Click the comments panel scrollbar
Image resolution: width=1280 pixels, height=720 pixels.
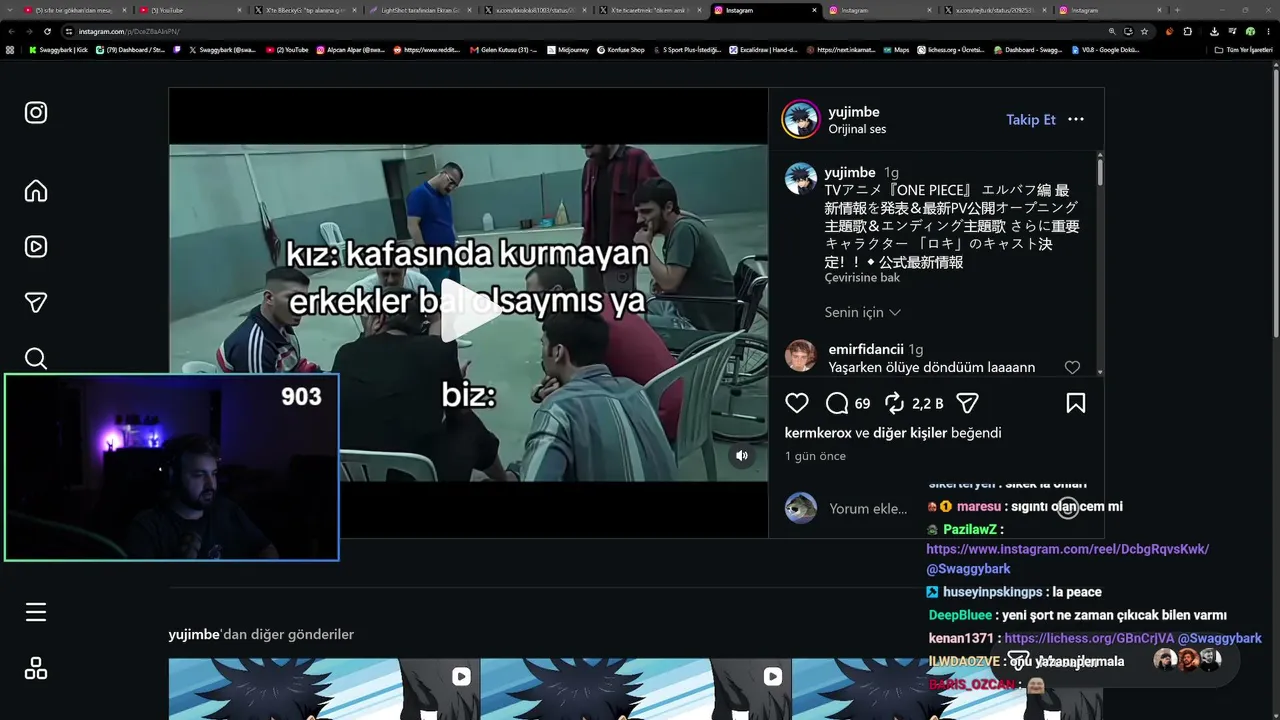coord(1100,172)
